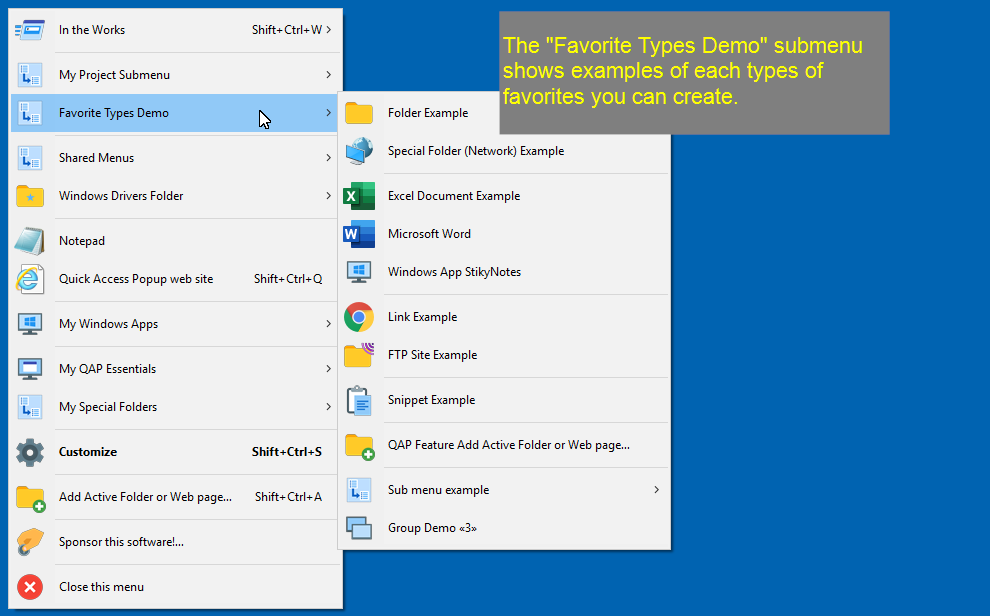Click the Chrome icon for Link Example
This screenshot has width=990, height=616.
(x=359, y=317)
